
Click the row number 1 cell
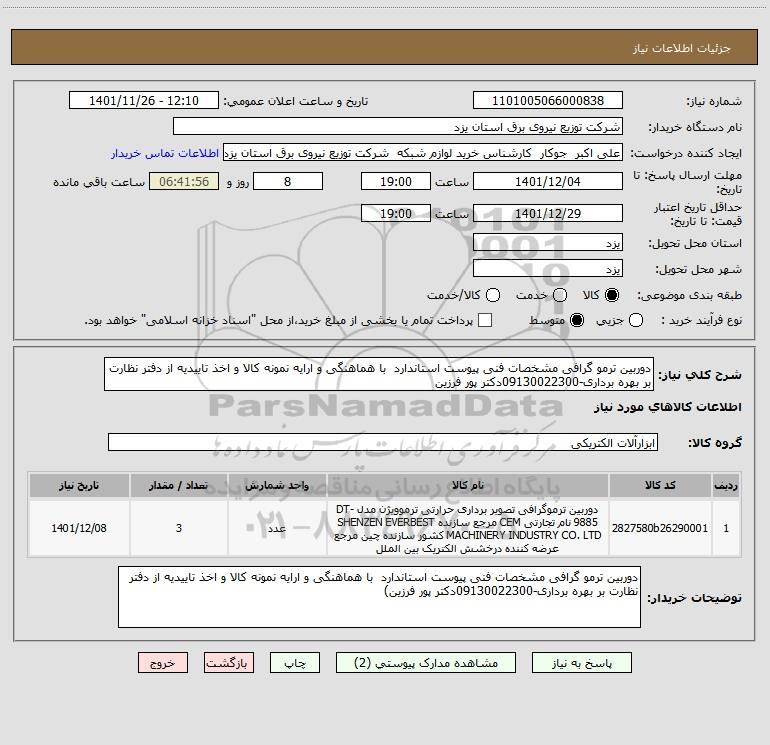pos(726,528)
